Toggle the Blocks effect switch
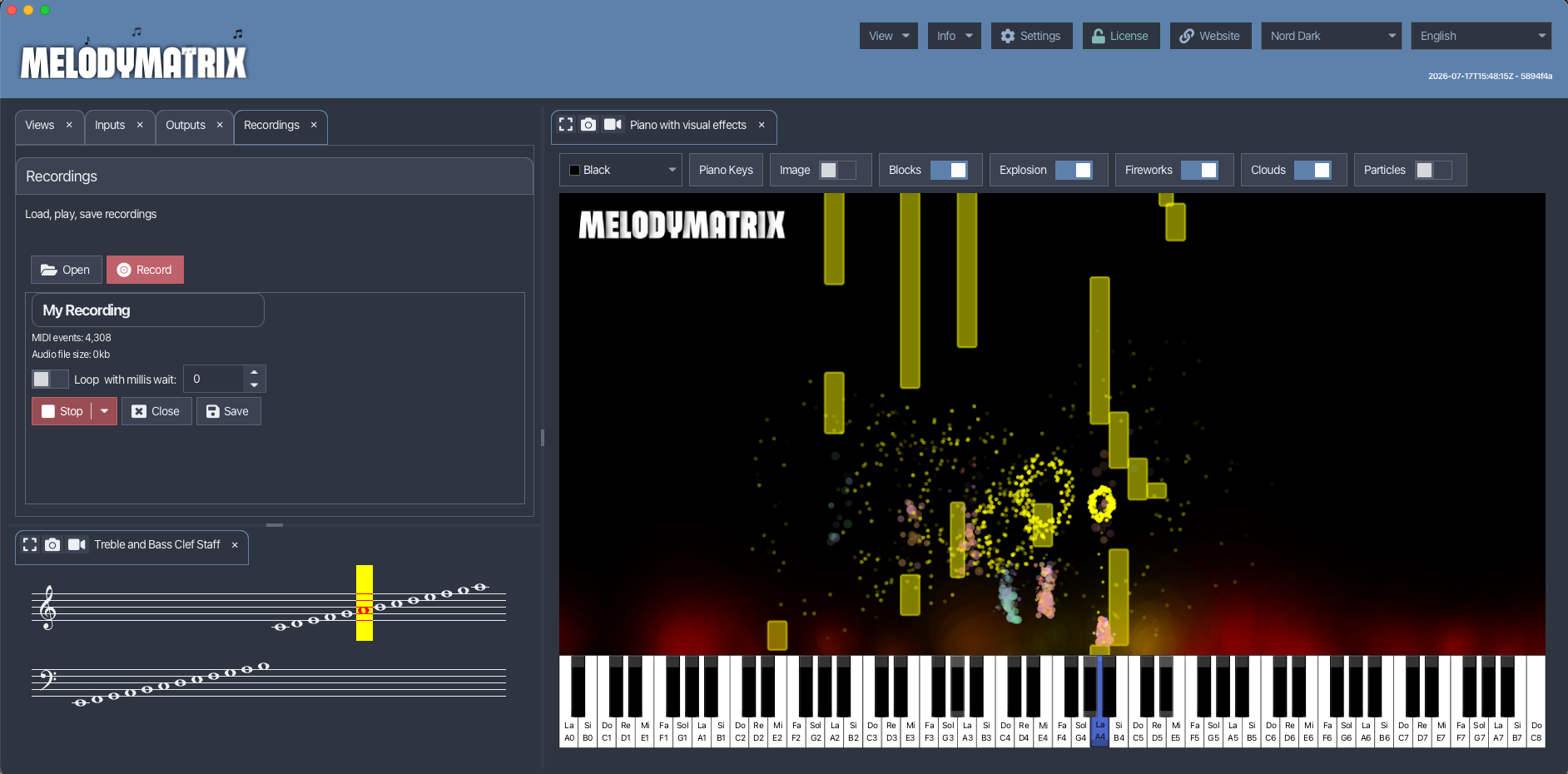Viewport: 1568px width, 774px height. tap(949, 170)
